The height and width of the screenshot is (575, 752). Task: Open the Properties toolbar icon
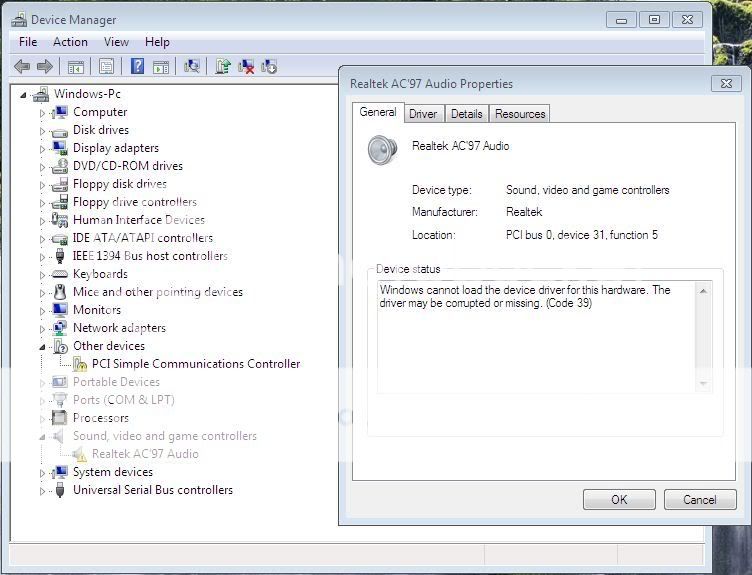(x=106, y=66)
